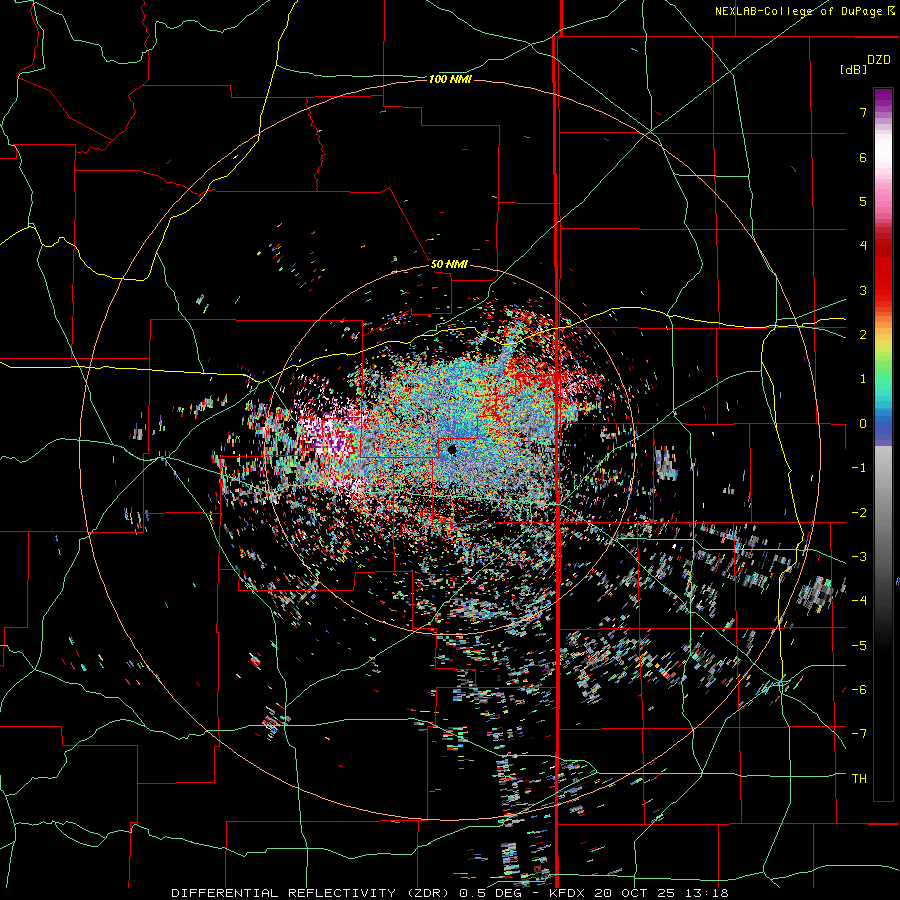
Task: Click the "-6" tick label on color scale
Action: coord(859,690)
